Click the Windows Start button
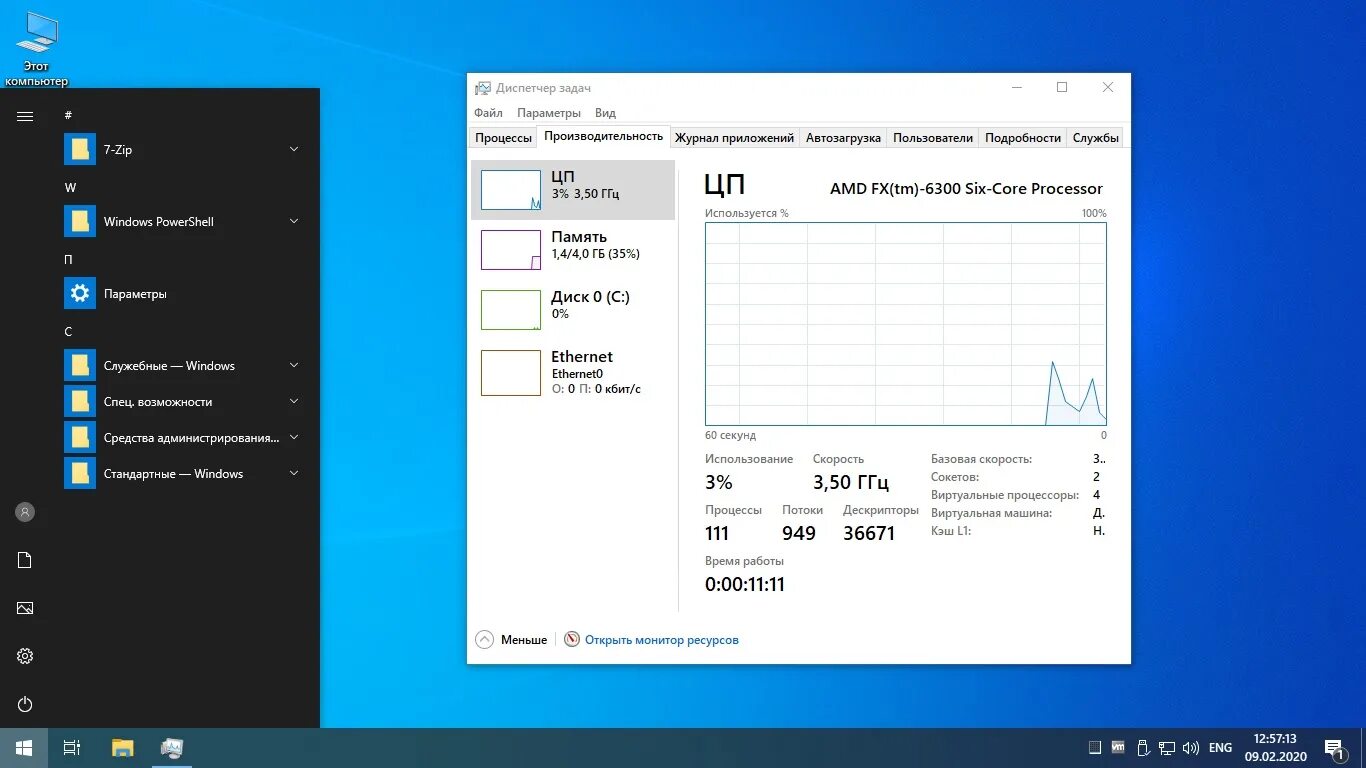 click(24, 748)
